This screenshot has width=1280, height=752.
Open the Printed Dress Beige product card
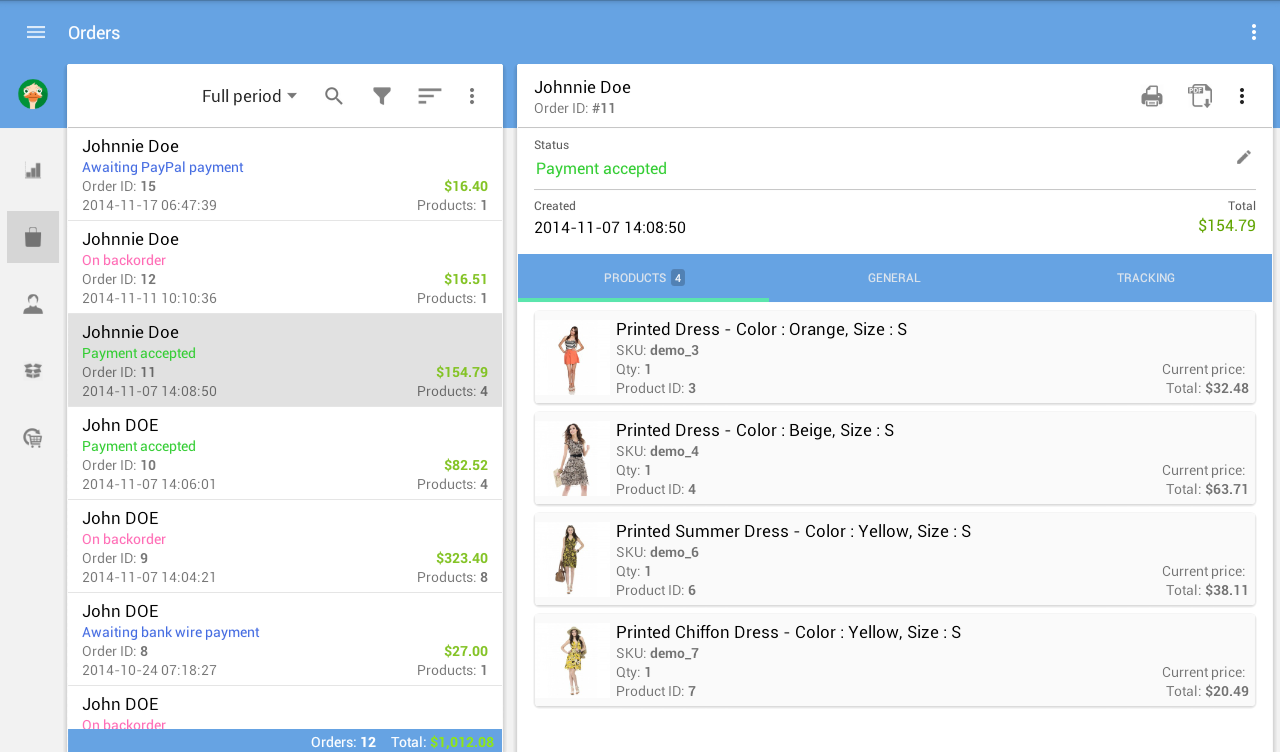[x=895, y=458]
